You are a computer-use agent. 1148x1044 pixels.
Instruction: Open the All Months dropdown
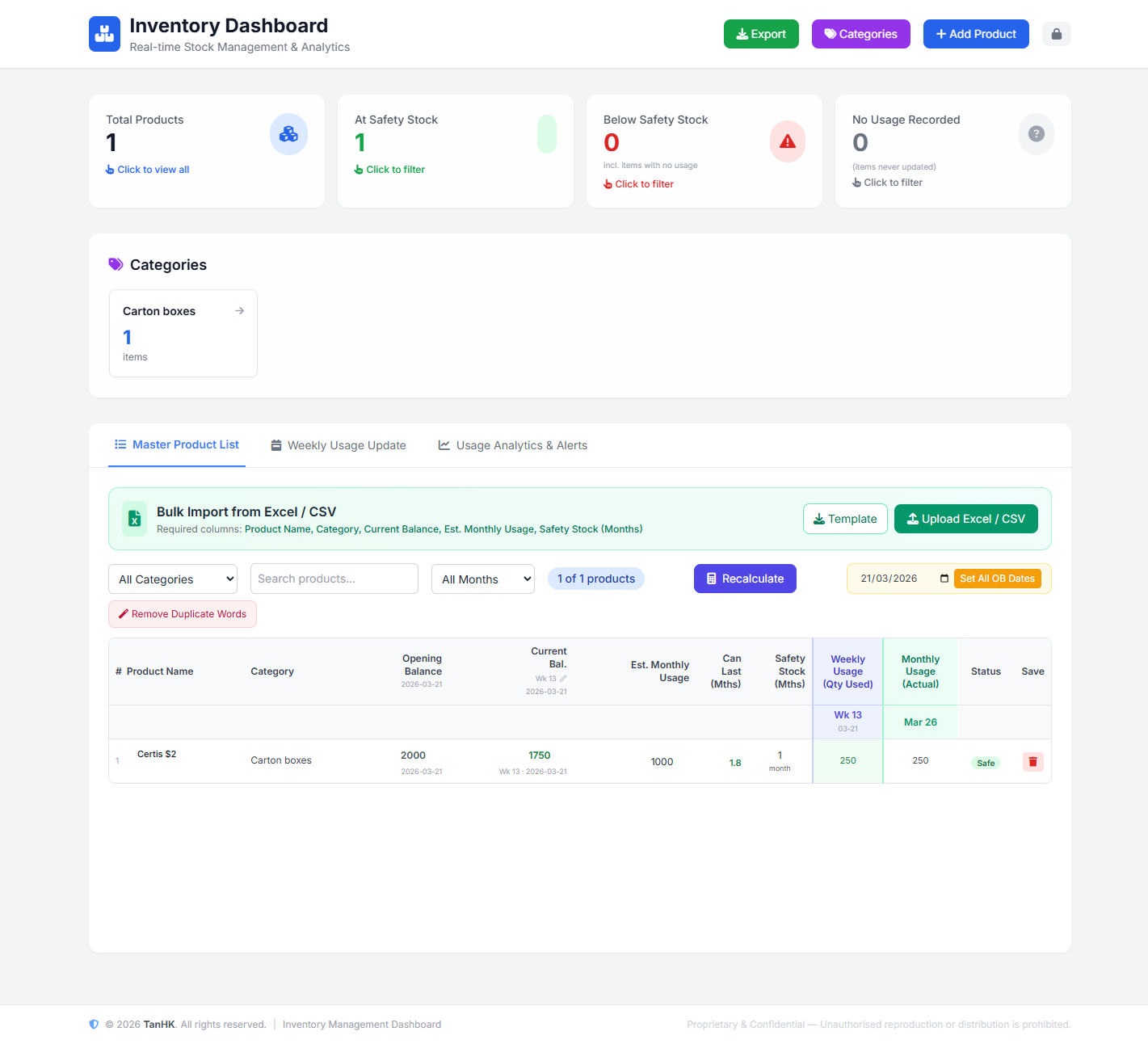482,579
